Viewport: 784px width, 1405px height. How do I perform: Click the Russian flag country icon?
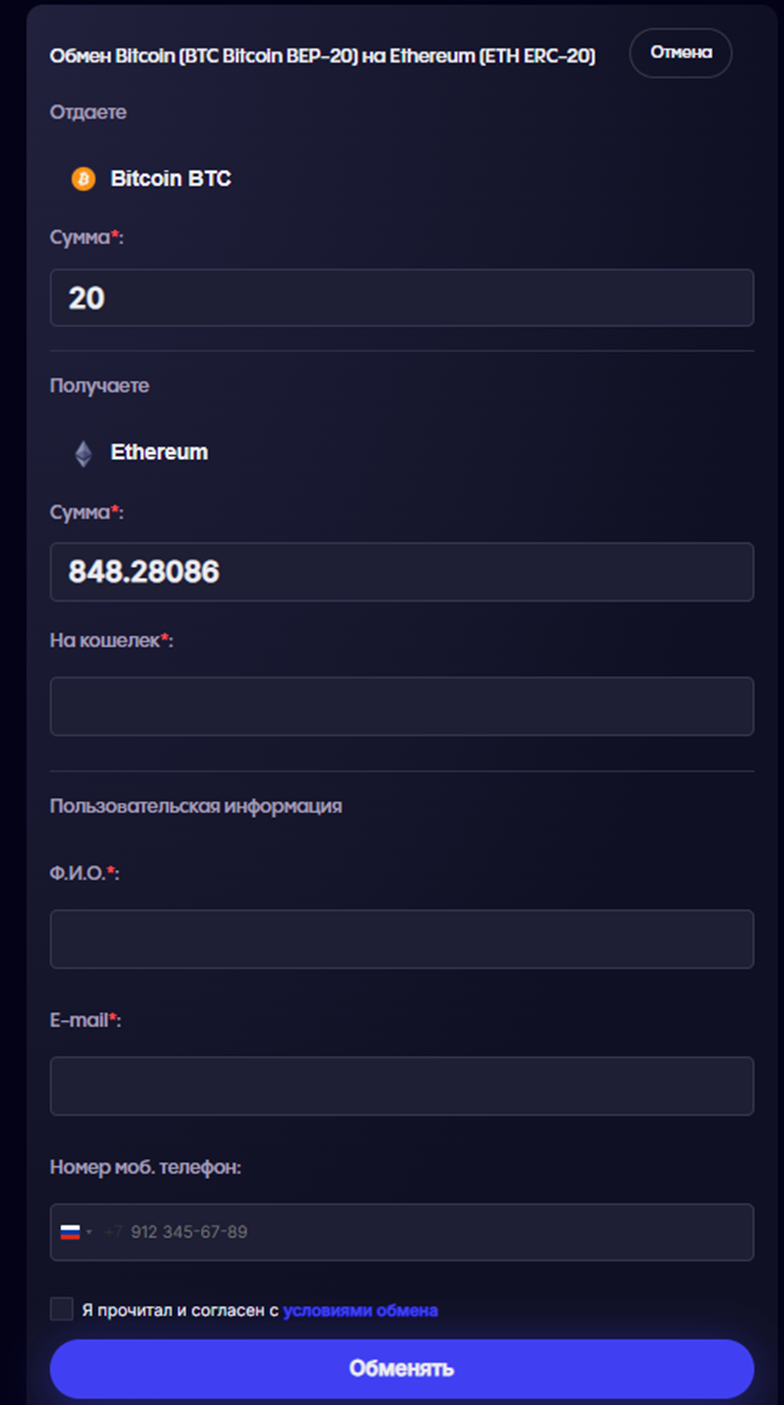[x=68, y=1232]
